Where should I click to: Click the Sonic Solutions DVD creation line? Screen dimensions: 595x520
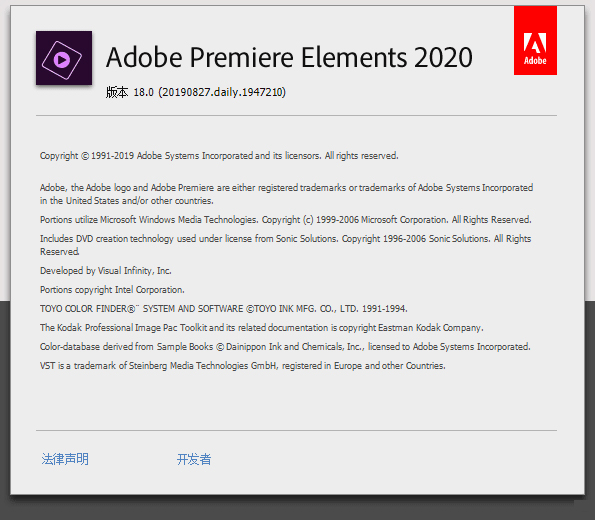point(285,245)
